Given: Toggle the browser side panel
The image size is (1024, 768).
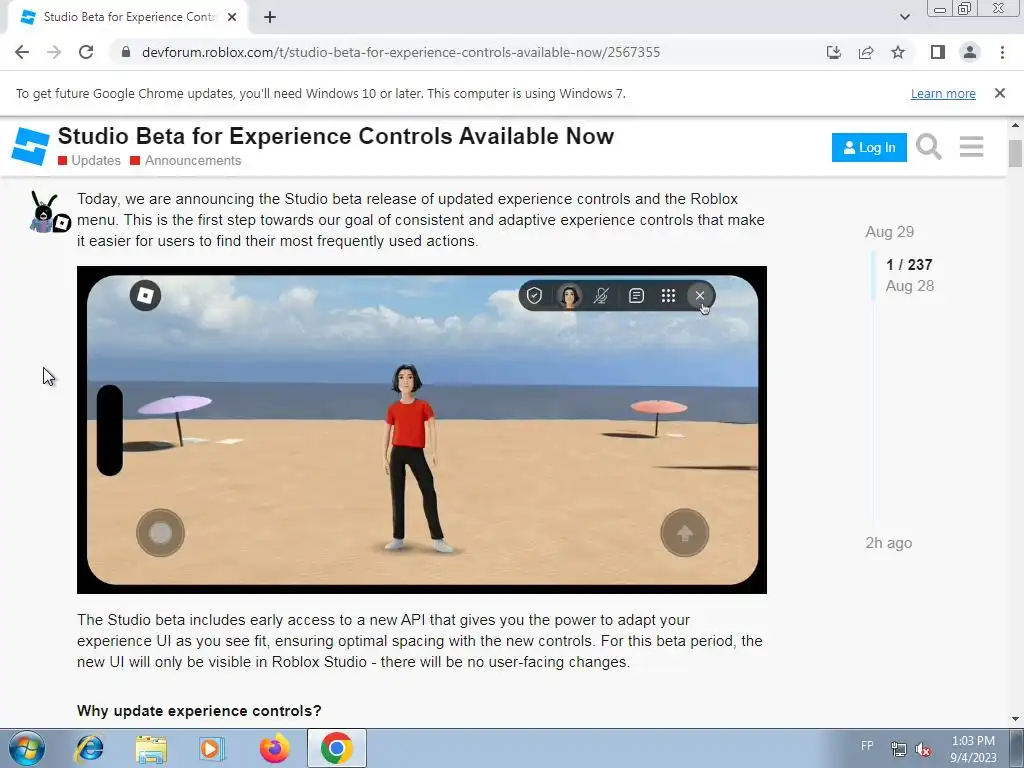Looking at the screenshot, I should (x=938, y=52).
